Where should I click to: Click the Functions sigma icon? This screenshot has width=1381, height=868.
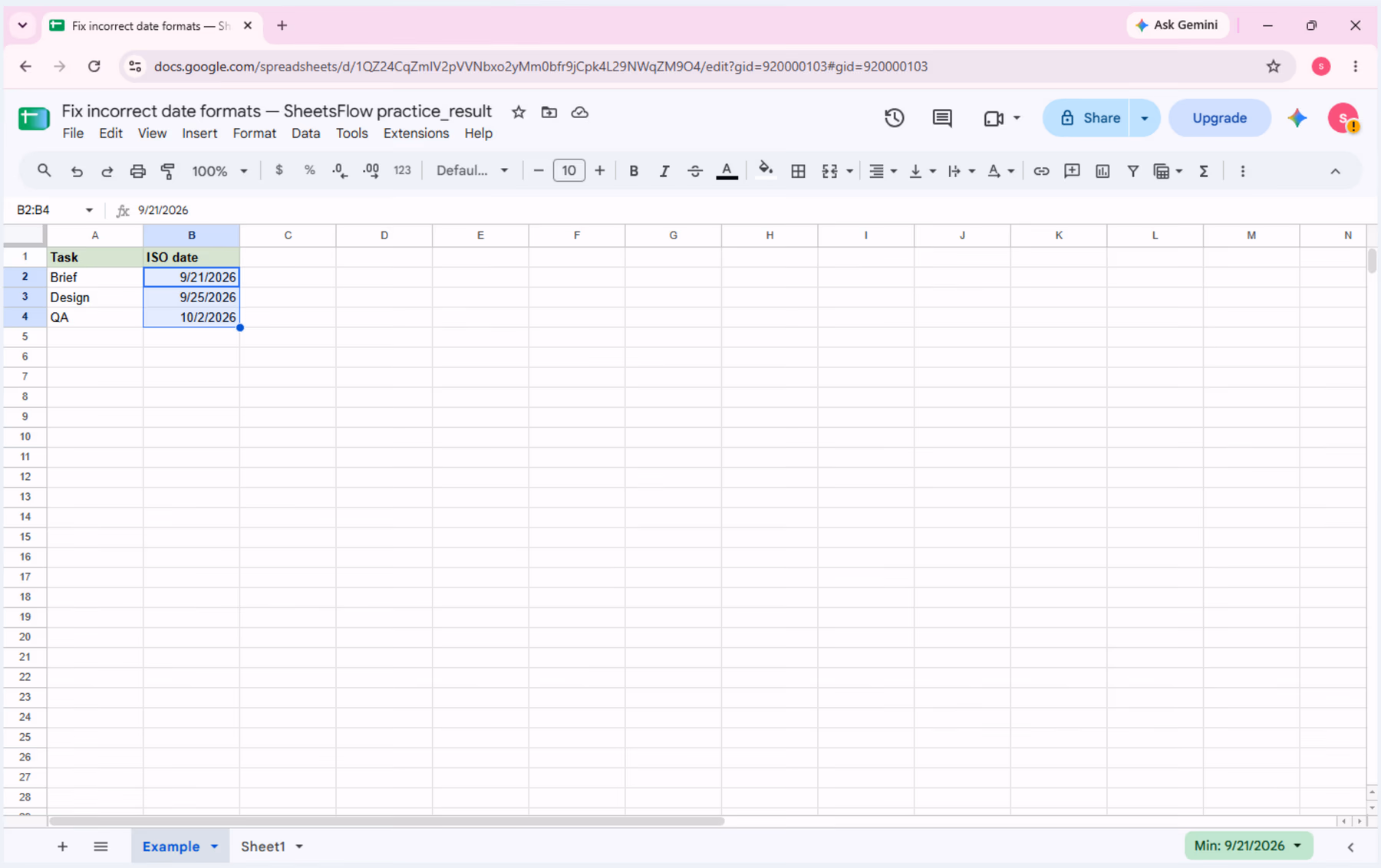(x=1204, y=171)
